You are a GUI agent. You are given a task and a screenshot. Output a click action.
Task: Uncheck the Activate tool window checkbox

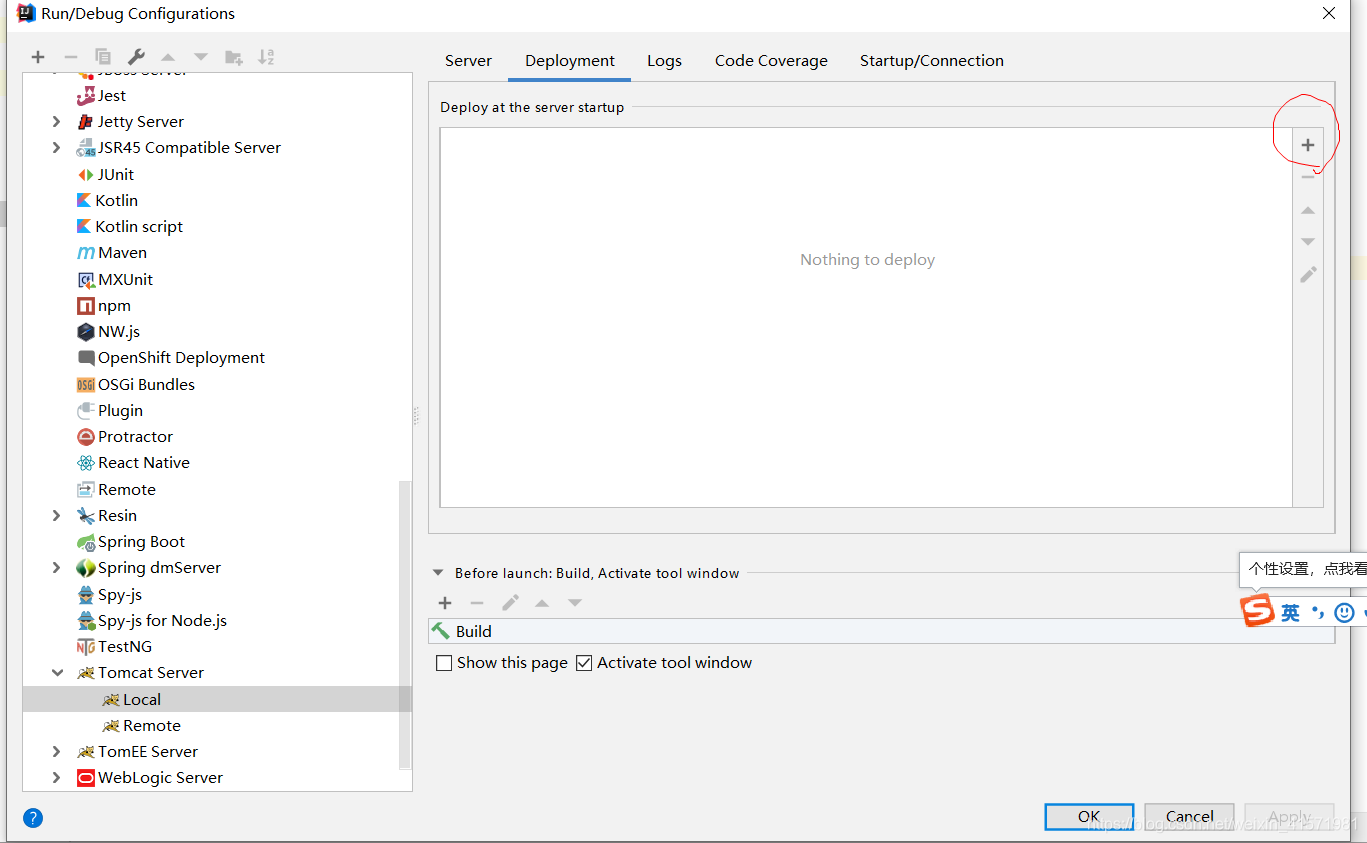(x=584, y=663)
